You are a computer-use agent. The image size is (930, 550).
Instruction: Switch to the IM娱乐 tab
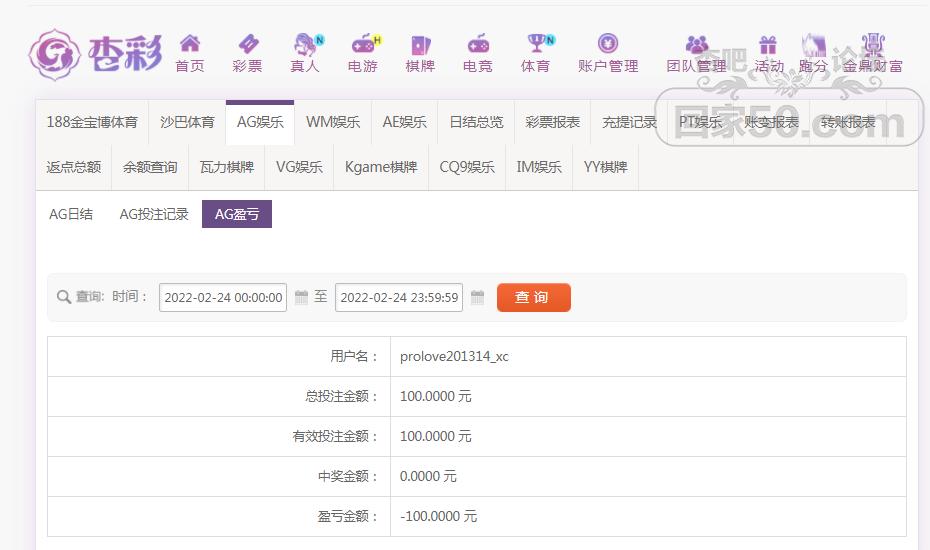539,167
